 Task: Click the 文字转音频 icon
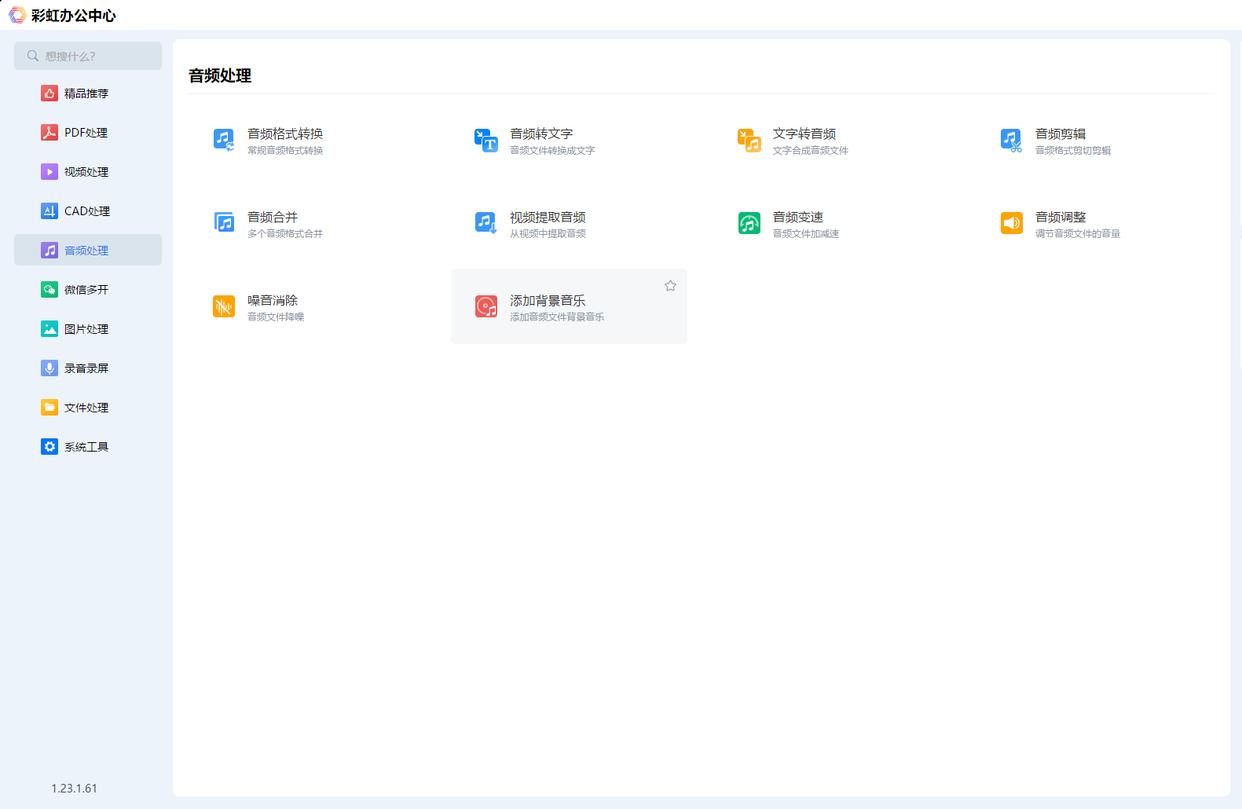(x=749, y=140)
